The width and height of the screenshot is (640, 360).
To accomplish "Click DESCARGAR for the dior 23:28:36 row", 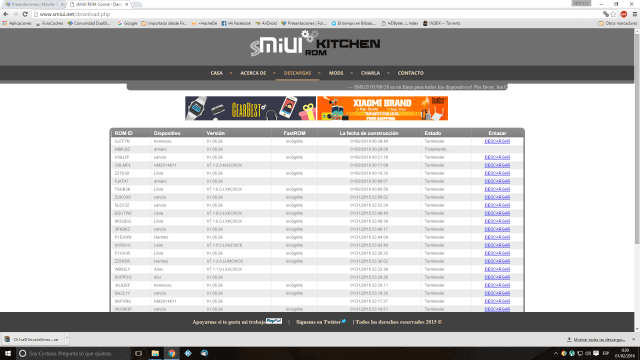I will pos(497,277).
